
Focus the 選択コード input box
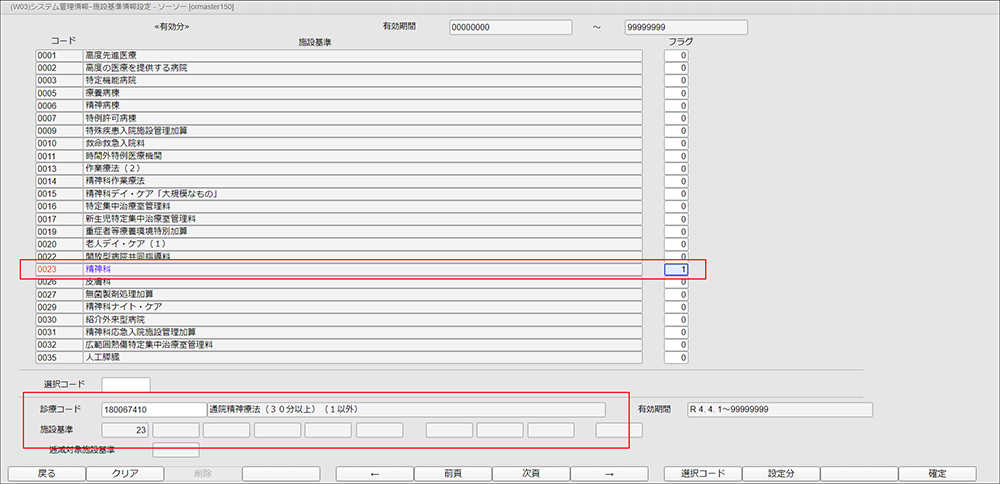[x=126, y=384]
